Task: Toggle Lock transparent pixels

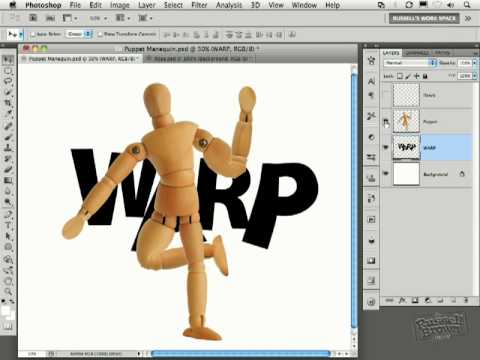Action: tap(400, 76)
